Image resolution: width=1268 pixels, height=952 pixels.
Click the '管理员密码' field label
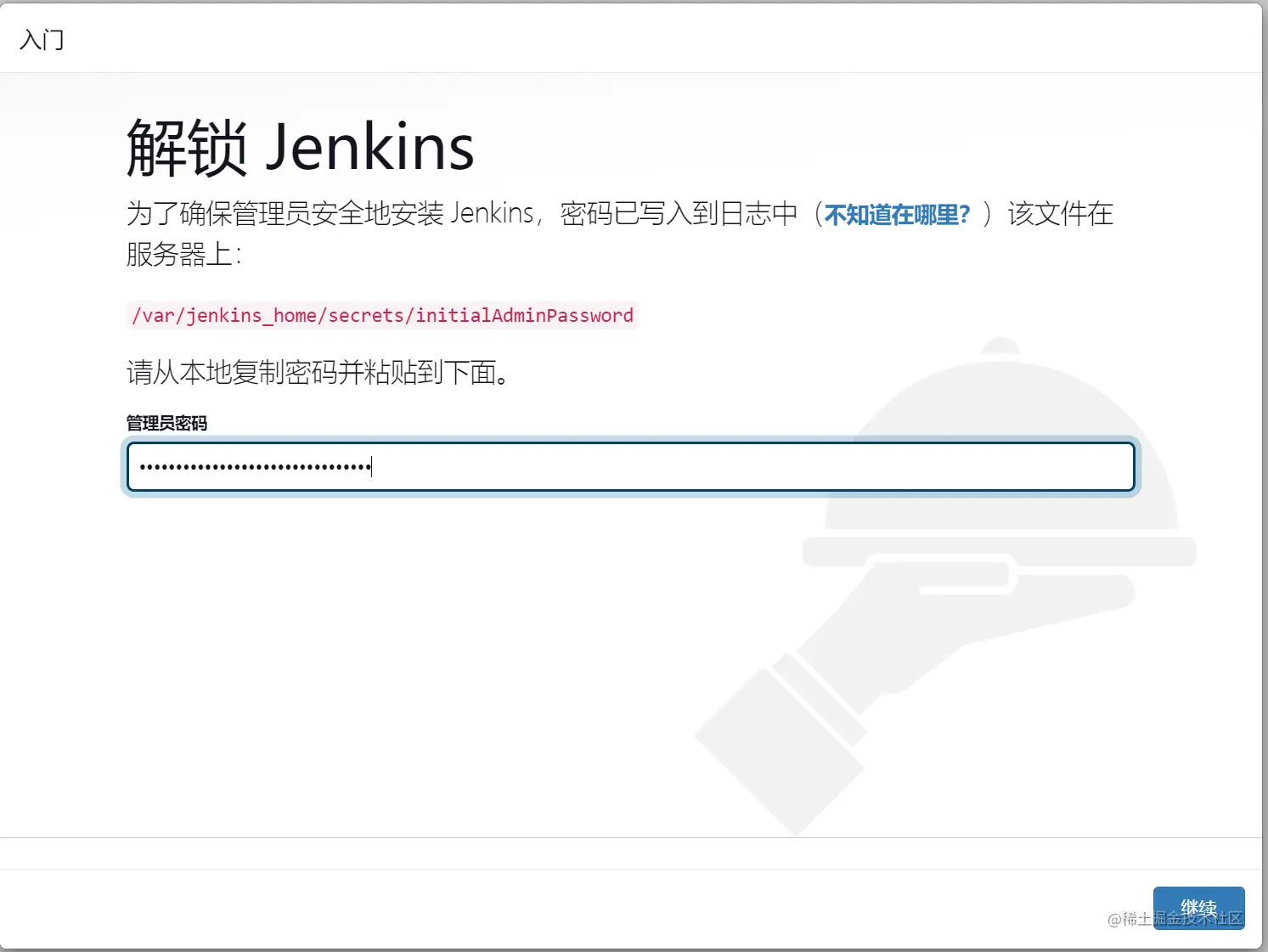point(166,423)
